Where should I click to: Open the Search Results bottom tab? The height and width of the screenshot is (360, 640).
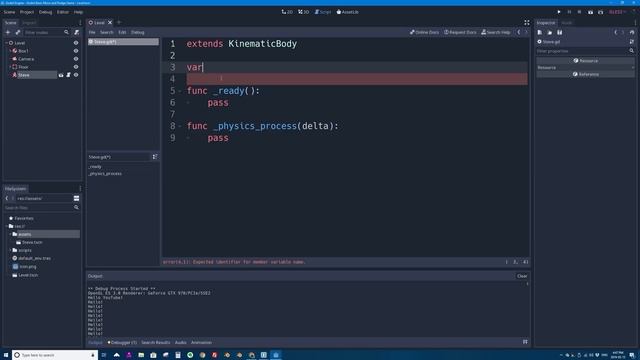click(x=156, y=342)
